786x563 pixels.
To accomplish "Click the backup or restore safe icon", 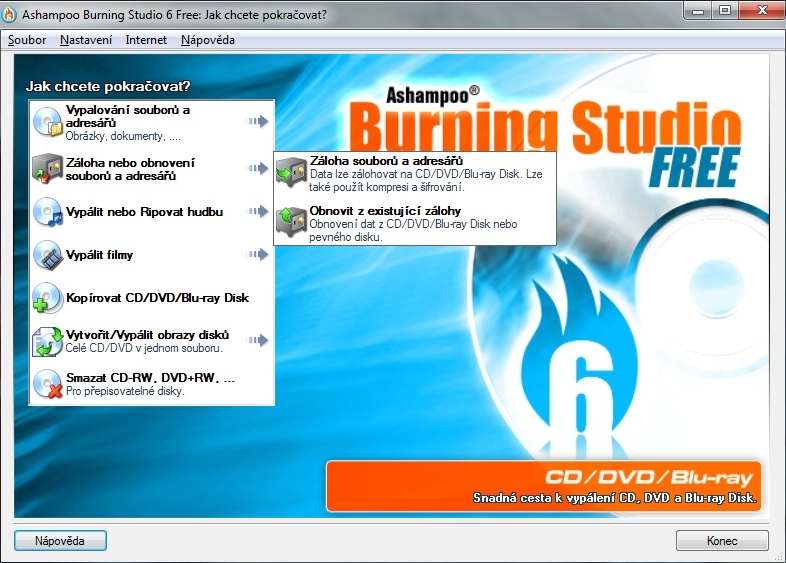I will coord(48,168).
